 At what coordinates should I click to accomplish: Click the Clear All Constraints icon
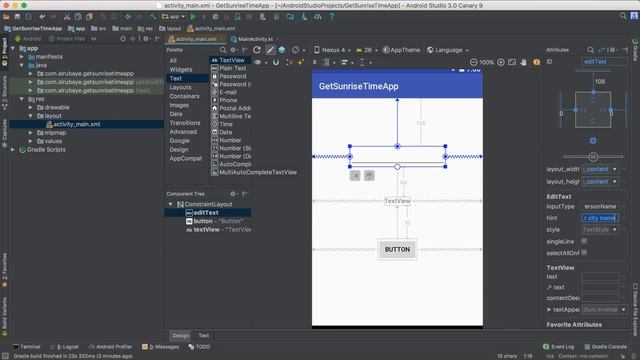click(x=289, y=62)
